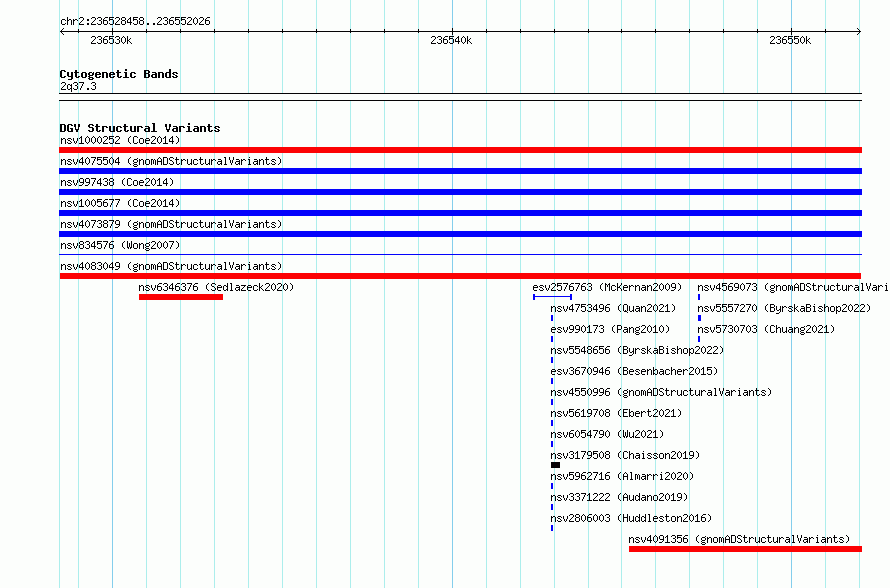This screenshot has width=890, height=588.
Task: Open the nsv997438 (Coe2014) label
Action: tap(117, 182)
